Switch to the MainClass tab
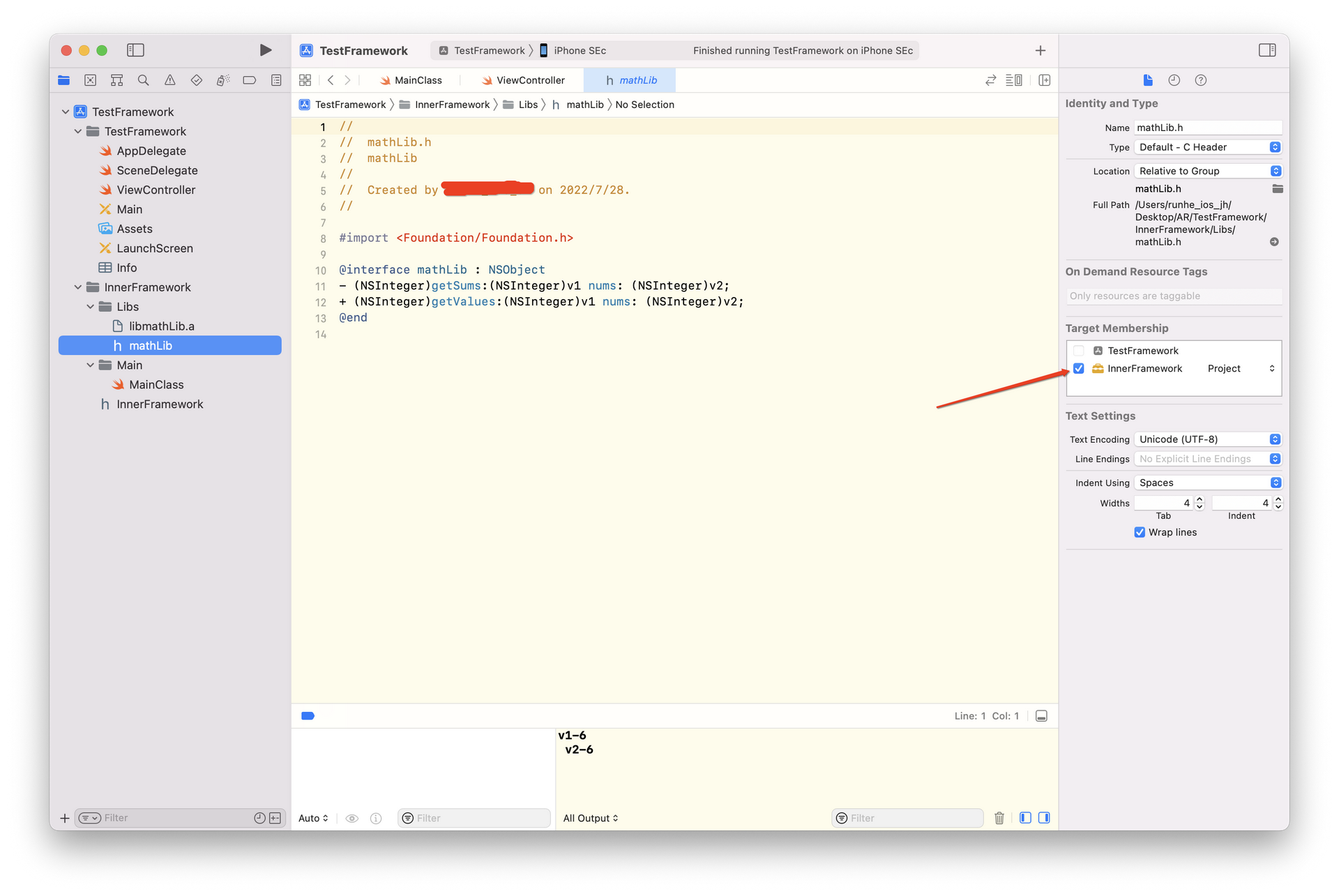This screenshot has height=896, width=1339. tap(411, 80)
